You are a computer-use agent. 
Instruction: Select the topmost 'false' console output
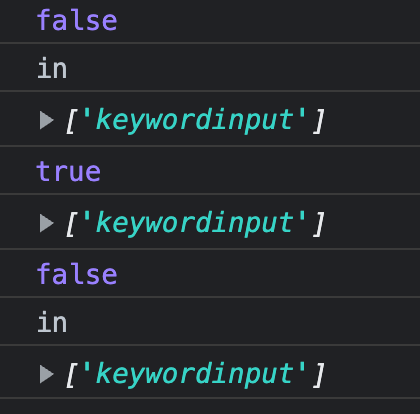(77, 20)
